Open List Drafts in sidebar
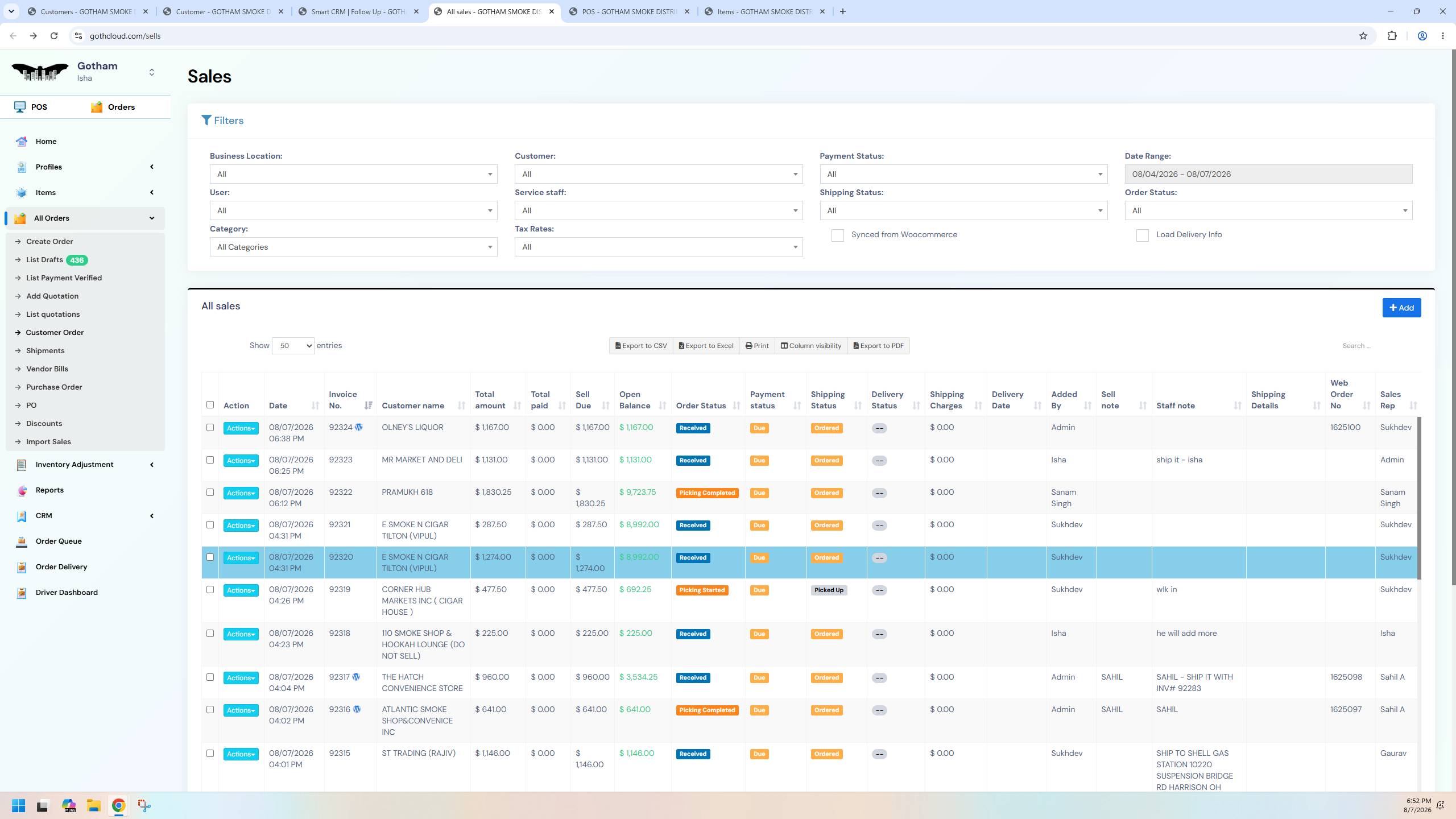 [44, 260]
